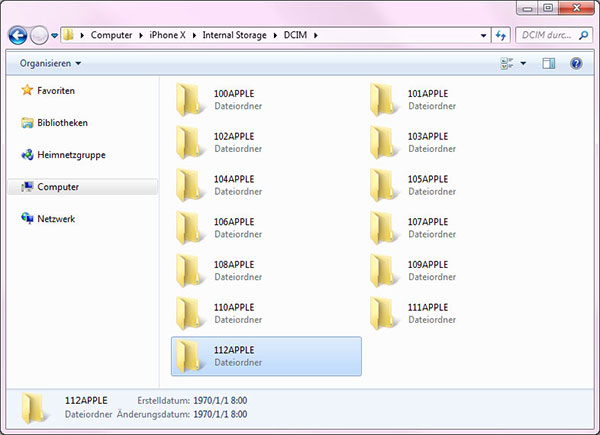Refresh the DCIM folder view
Viewport: 600px width, 435px height.
click(501, 36)
